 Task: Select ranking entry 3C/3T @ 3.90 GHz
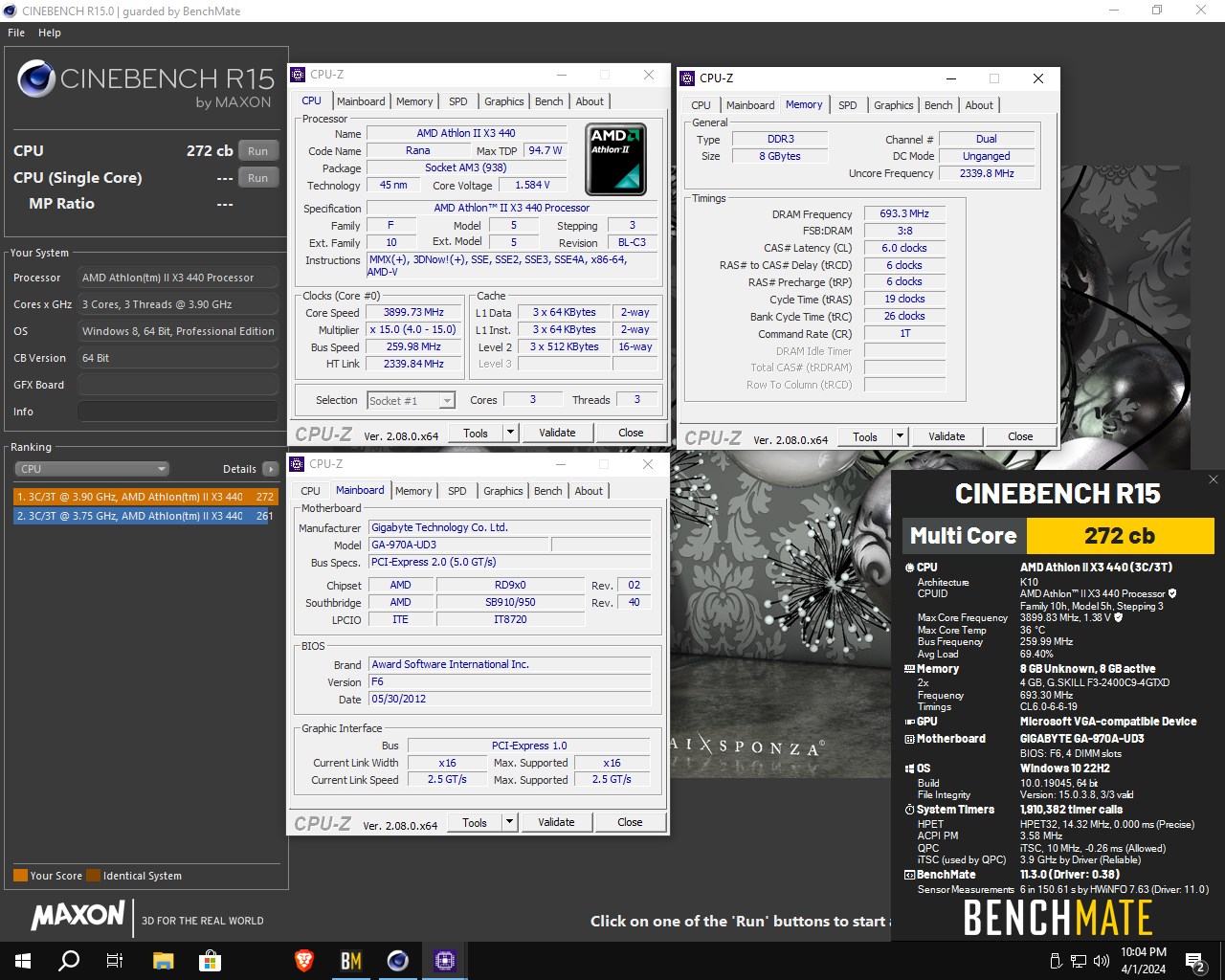point(145,497)
